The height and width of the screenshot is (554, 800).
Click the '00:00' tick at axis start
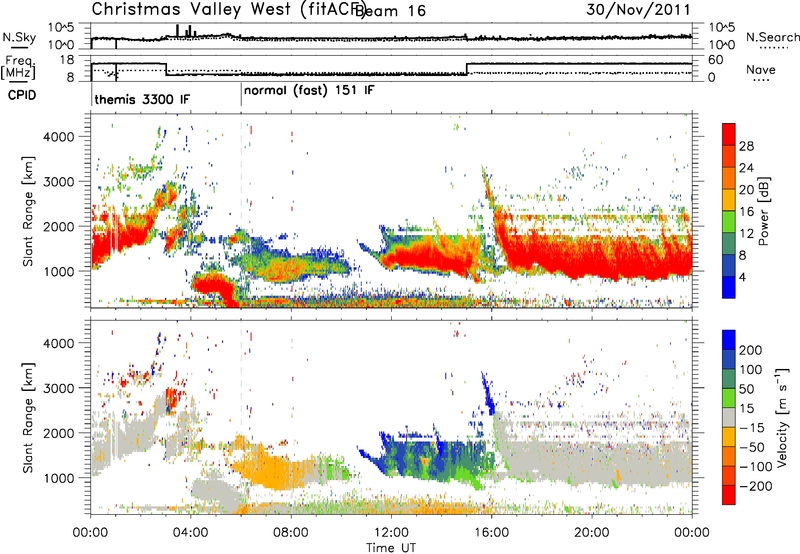(x=90, y=533)
